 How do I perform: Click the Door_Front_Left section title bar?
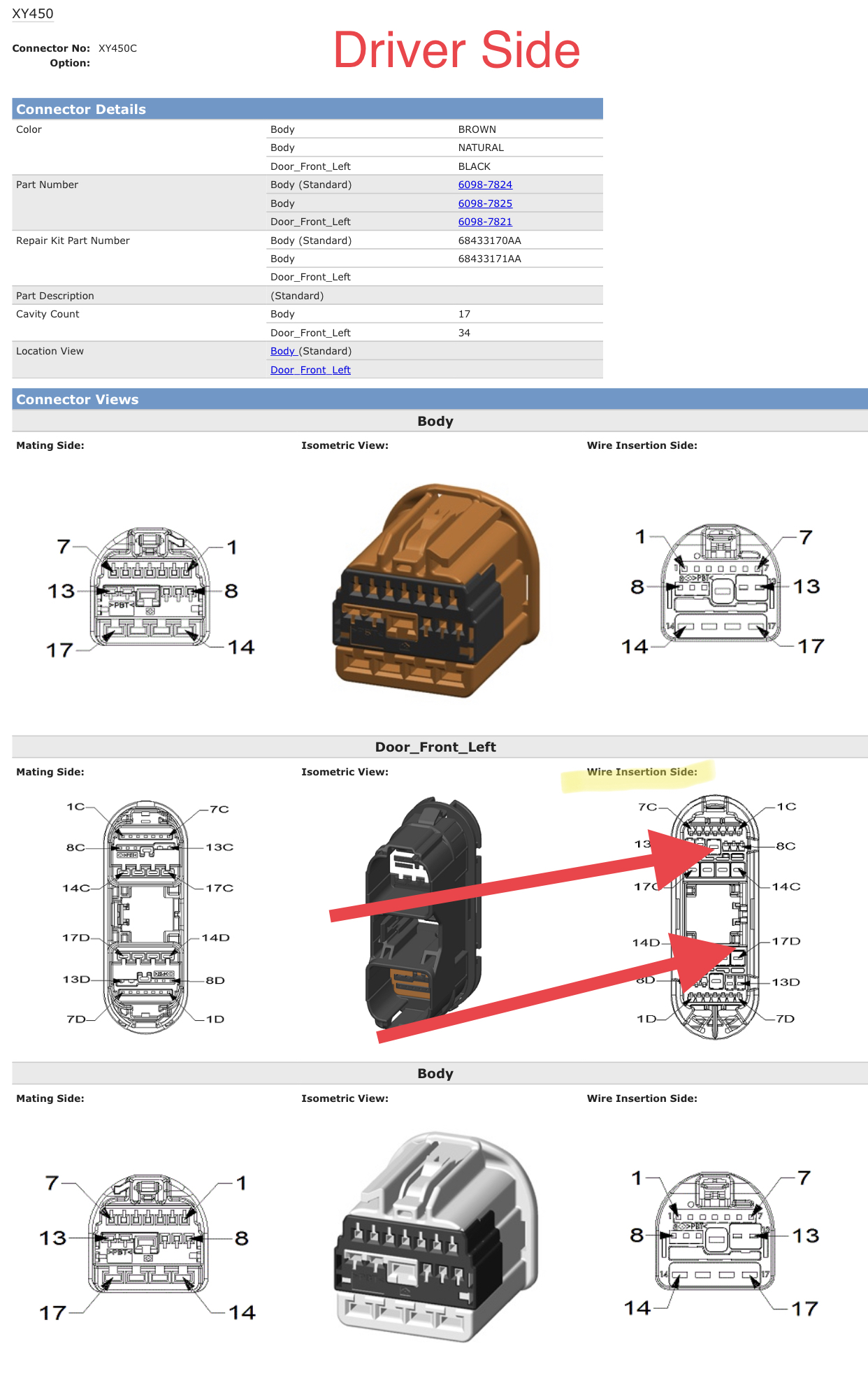[435, 747]
